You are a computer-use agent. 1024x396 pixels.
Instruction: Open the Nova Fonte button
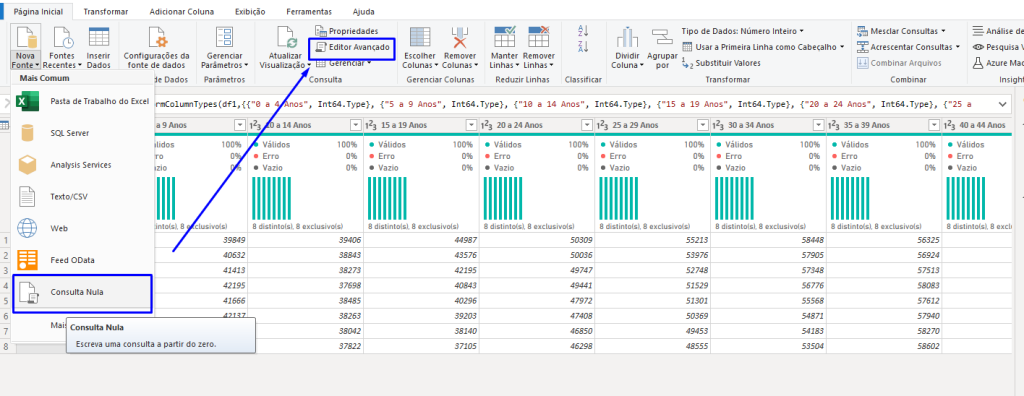26,47
